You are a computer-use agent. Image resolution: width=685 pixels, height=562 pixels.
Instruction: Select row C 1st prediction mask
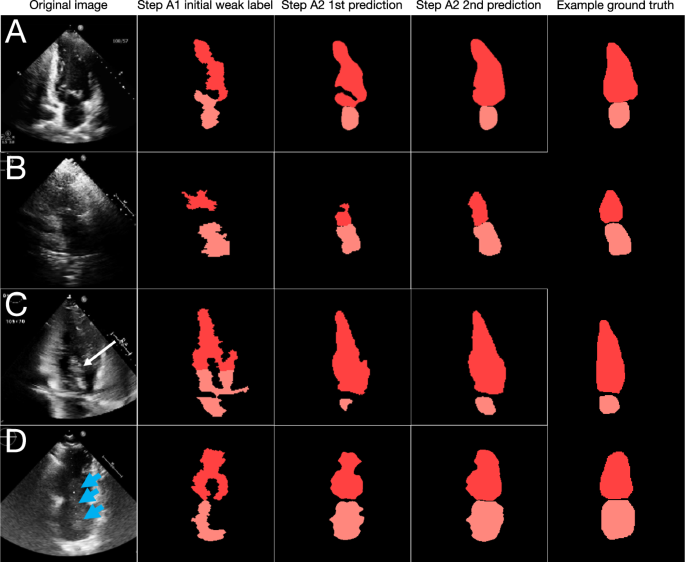tap(350, 361)
